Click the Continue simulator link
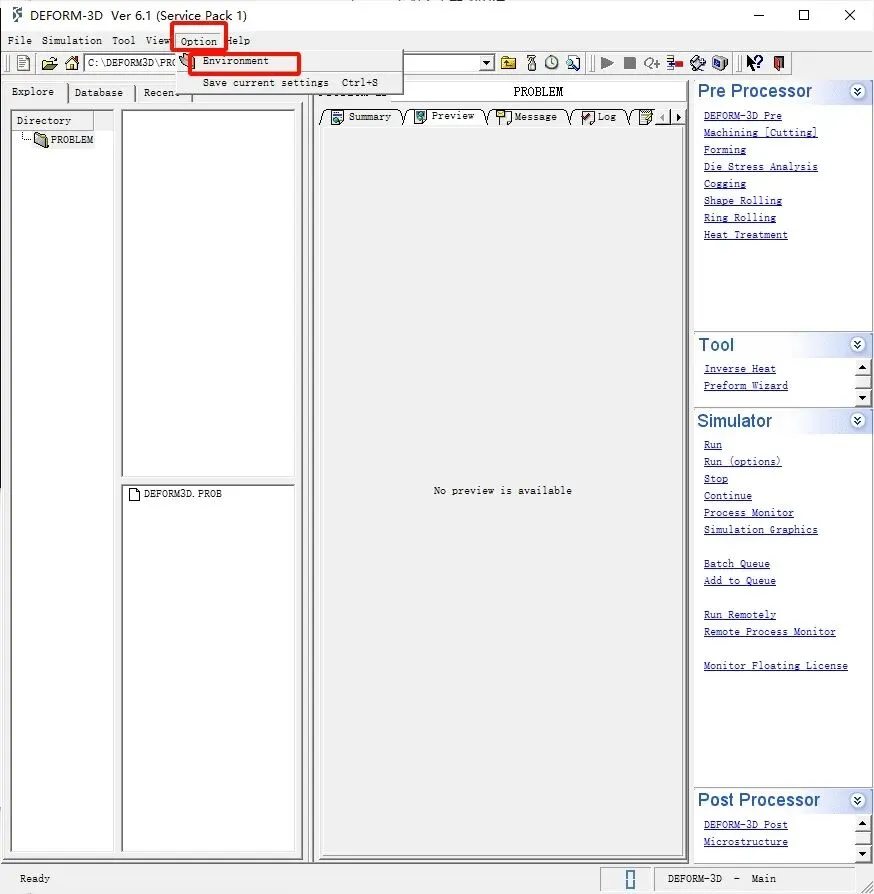The width and height of the screenshot is (874, 894). (x=727, y=496)
